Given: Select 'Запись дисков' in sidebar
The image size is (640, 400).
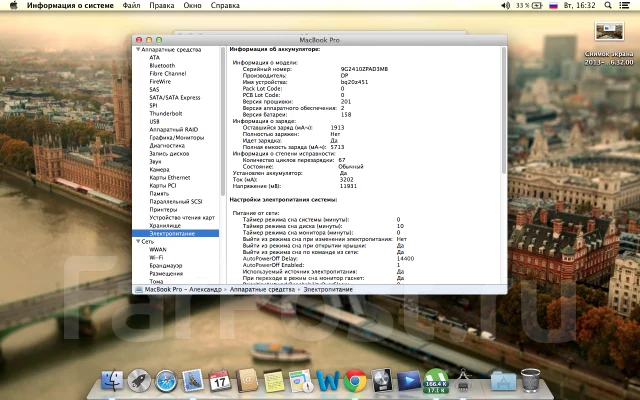Looking at the screenshot, I should tap(169, 153).
